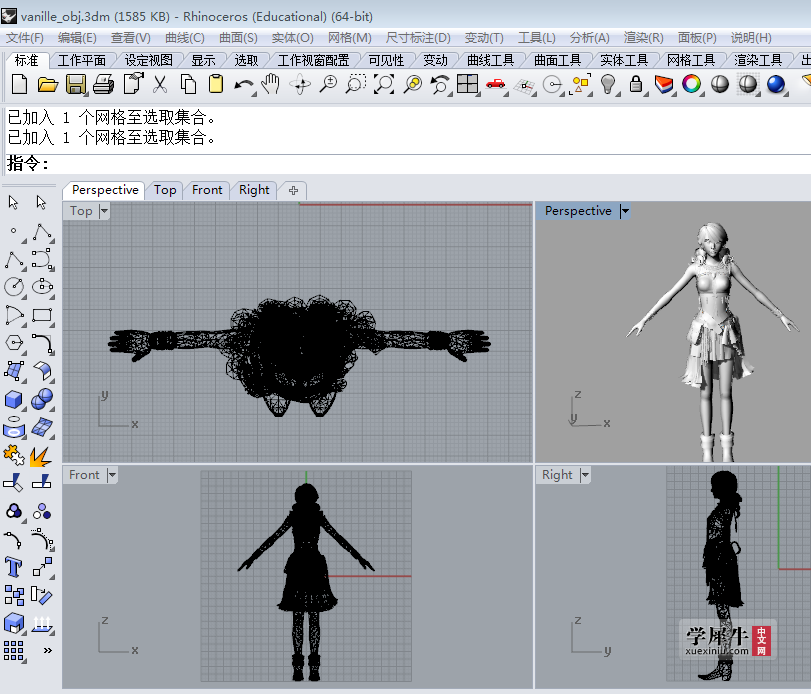Image resolution: width=811 pixels, height=694 pixels.
Task: Expand more sidebar tools with the » arrow
Action: point(48,650)
